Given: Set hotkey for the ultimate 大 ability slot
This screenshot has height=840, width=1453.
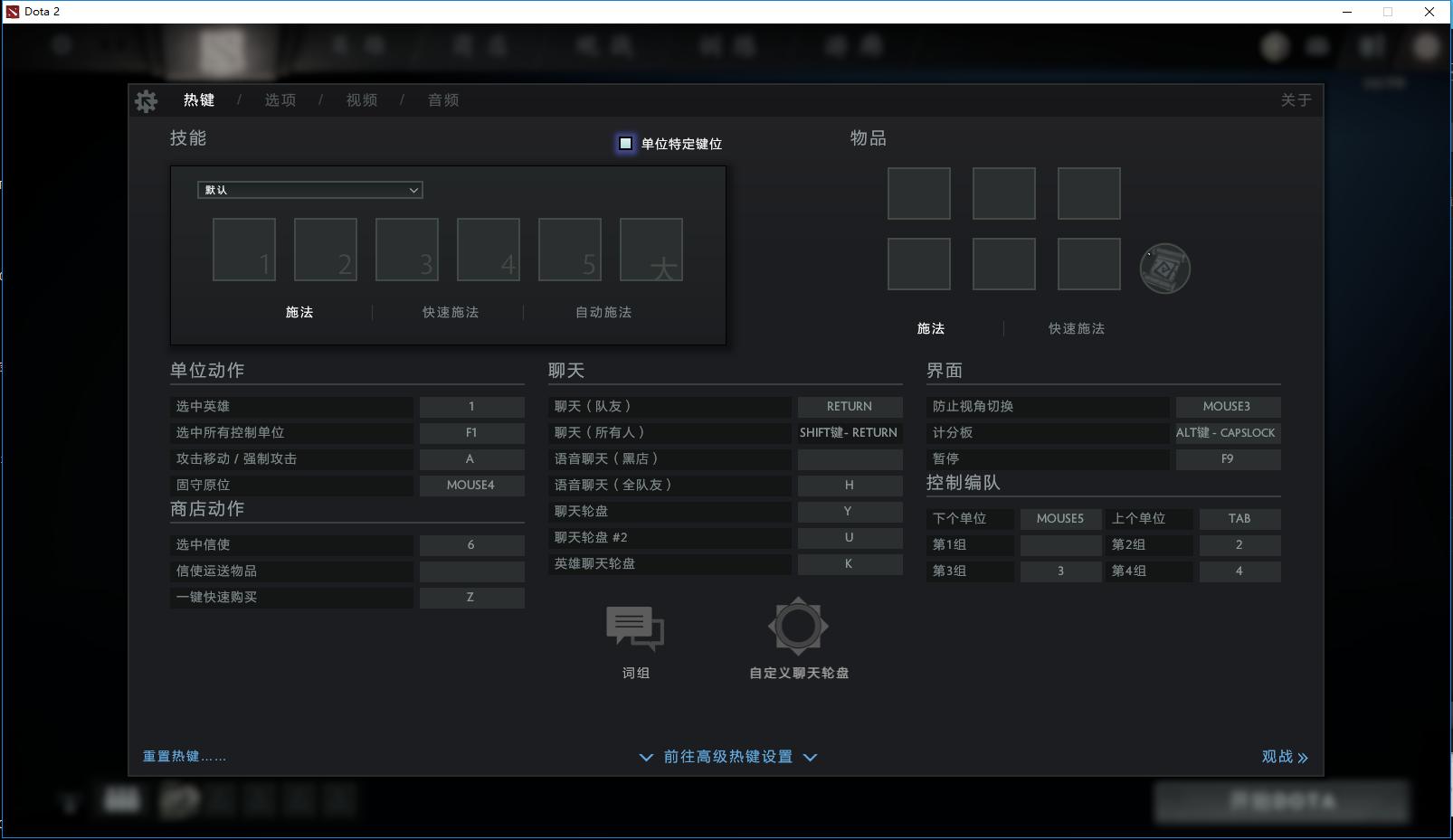Looking at the screenshot, I should point(651,249).
